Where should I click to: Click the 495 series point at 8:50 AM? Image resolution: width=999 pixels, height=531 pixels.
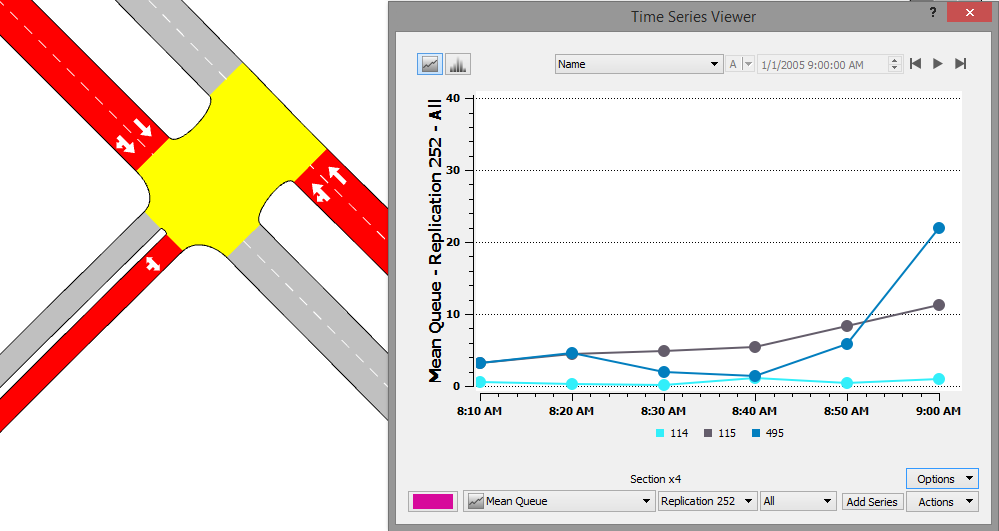point(847,344)
